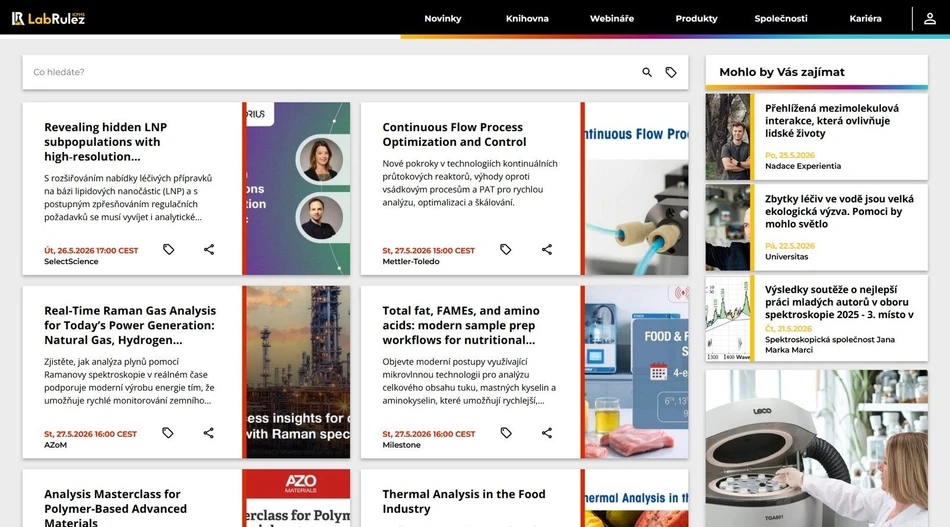
Task: Share the Continuous Flow Process webinar
Action: [x=546, y=249]
